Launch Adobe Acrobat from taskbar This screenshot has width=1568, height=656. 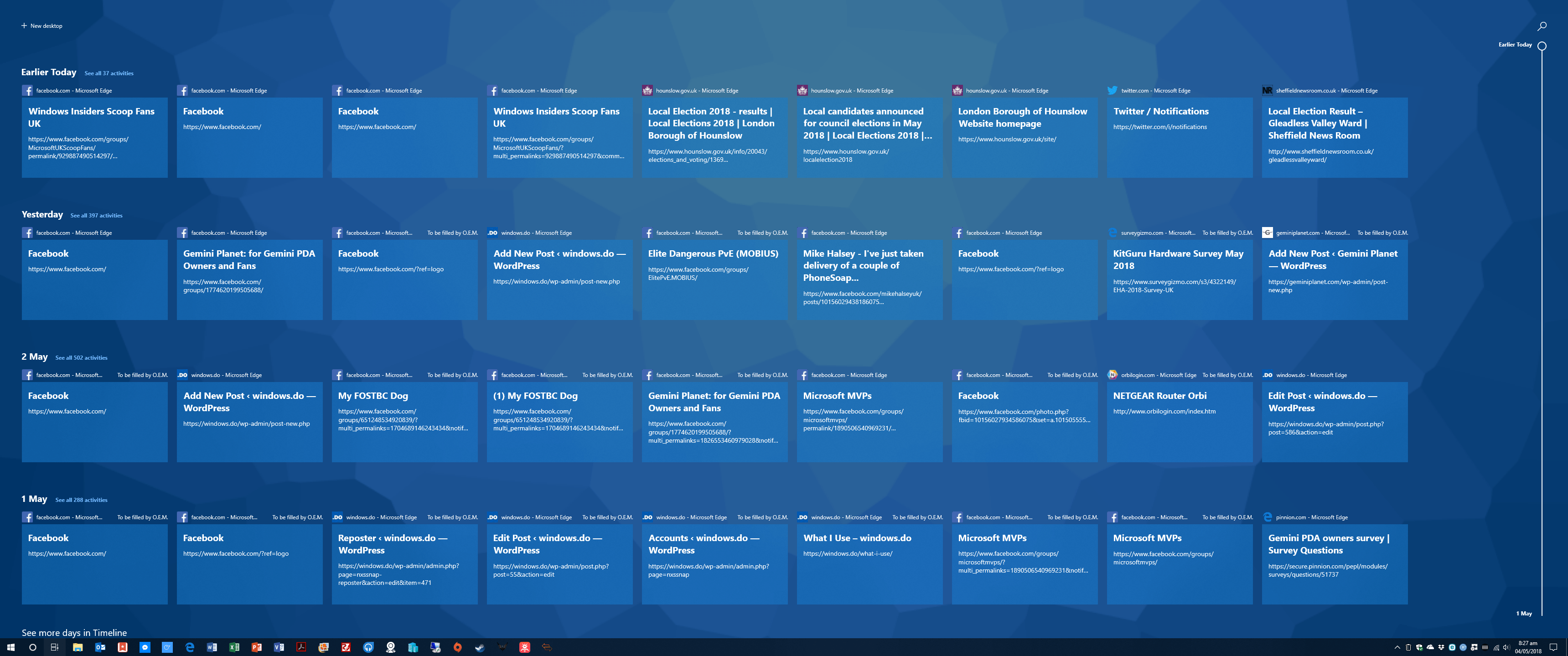pos(301,647)
